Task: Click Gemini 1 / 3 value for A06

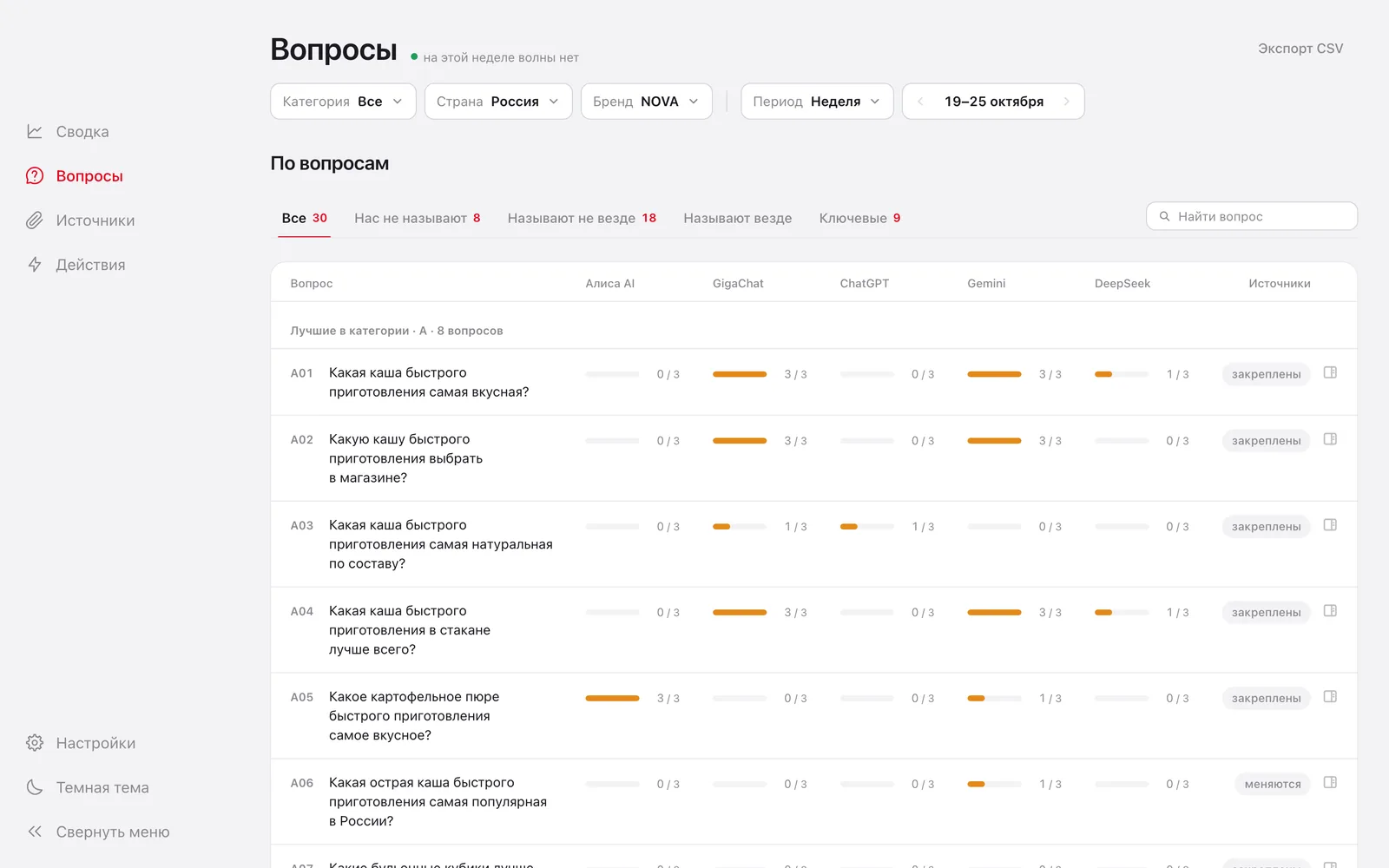Action: click(1050, 784)
